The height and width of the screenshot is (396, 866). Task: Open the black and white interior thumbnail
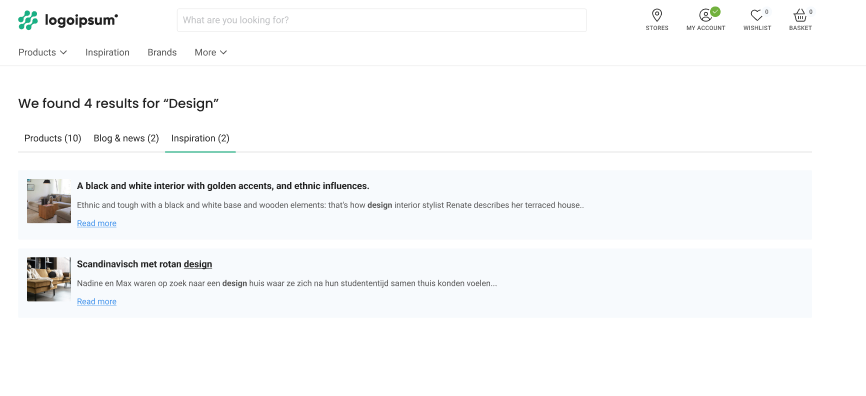[49, 201]
